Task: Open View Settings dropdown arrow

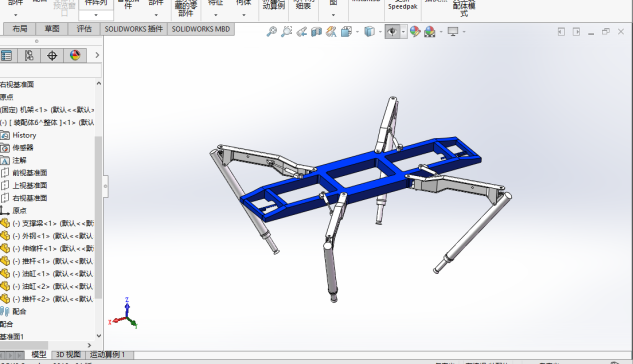Action: [464, 31]
